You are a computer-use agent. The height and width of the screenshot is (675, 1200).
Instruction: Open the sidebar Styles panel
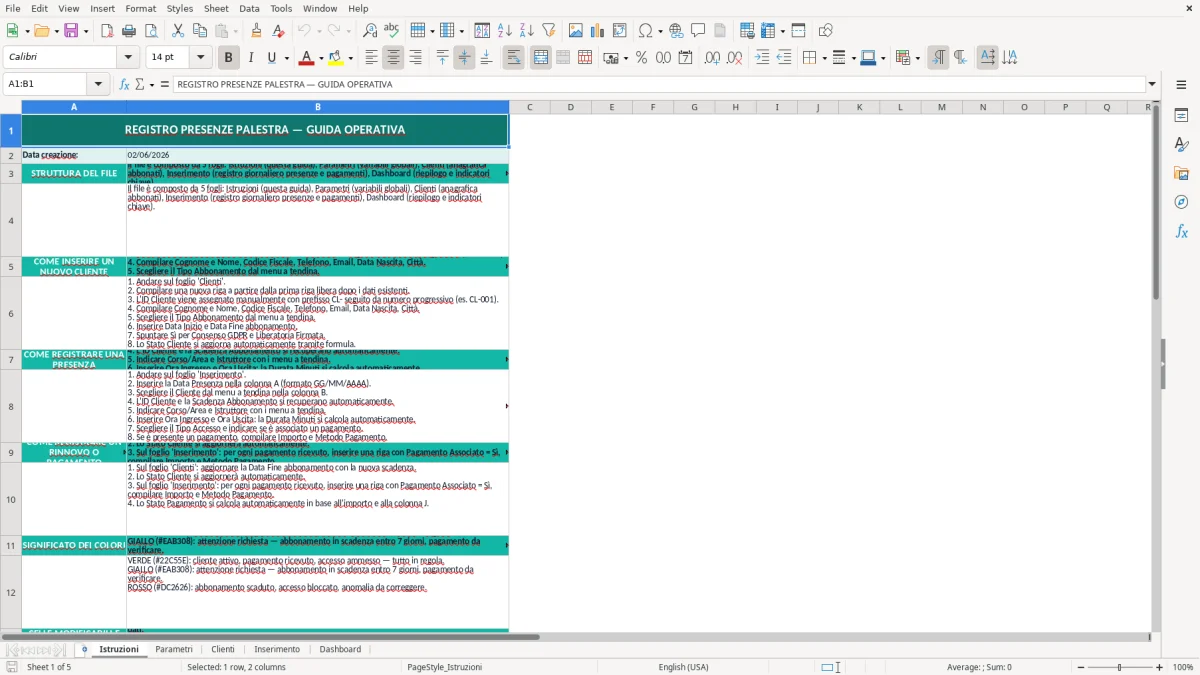[x=1181, y=145]
